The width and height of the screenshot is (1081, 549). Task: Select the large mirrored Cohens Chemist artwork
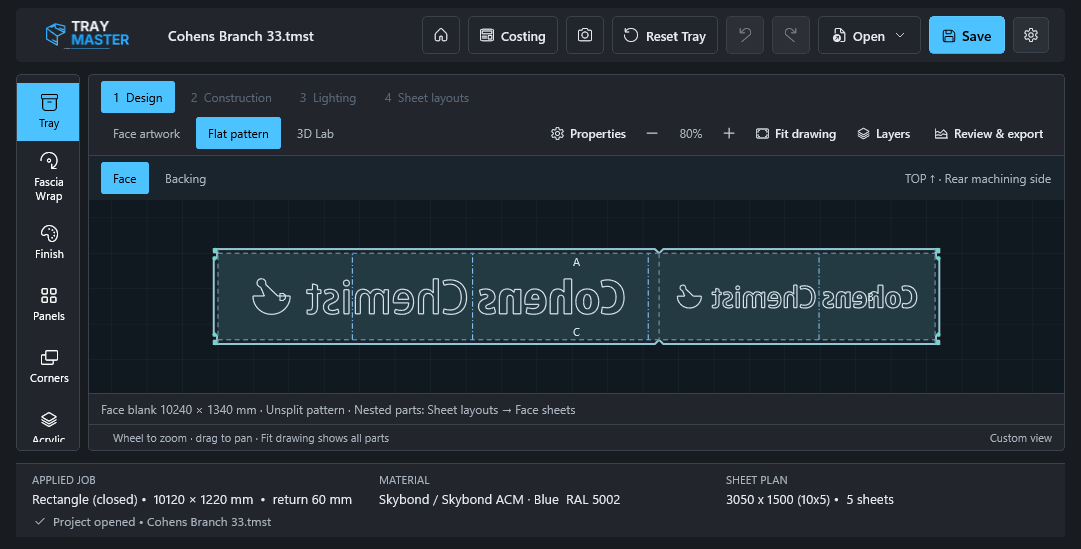438,297
